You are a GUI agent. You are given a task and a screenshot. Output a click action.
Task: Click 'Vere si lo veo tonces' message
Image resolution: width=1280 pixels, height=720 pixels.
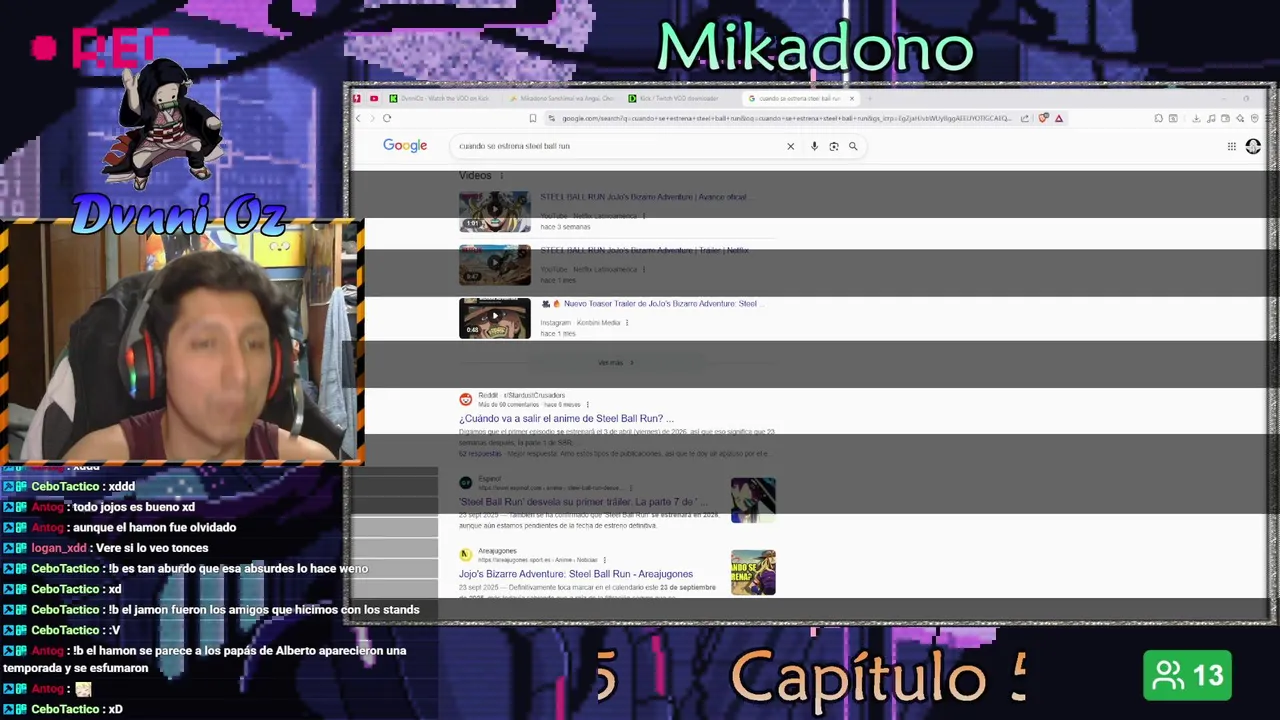pyautogui.click(x=153, y=548)
